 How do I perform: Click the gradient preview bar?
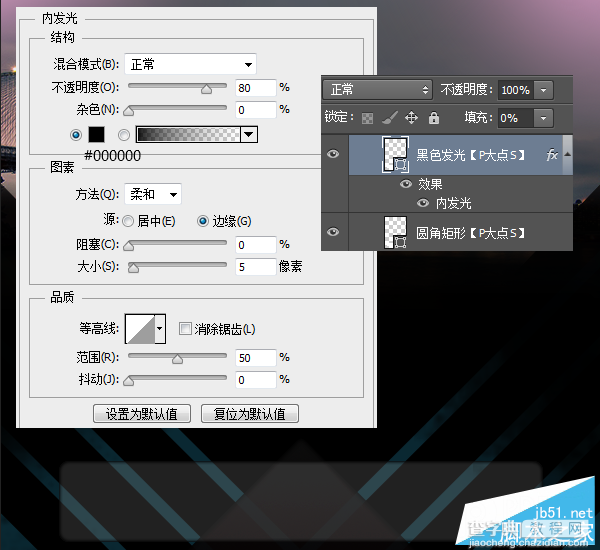(x=188, y=135)
